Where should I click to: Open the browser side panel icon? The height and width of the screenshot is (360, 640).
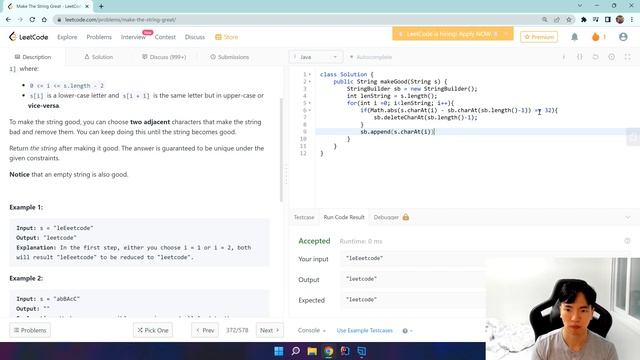pyautogui.click(x=608, y=19)
